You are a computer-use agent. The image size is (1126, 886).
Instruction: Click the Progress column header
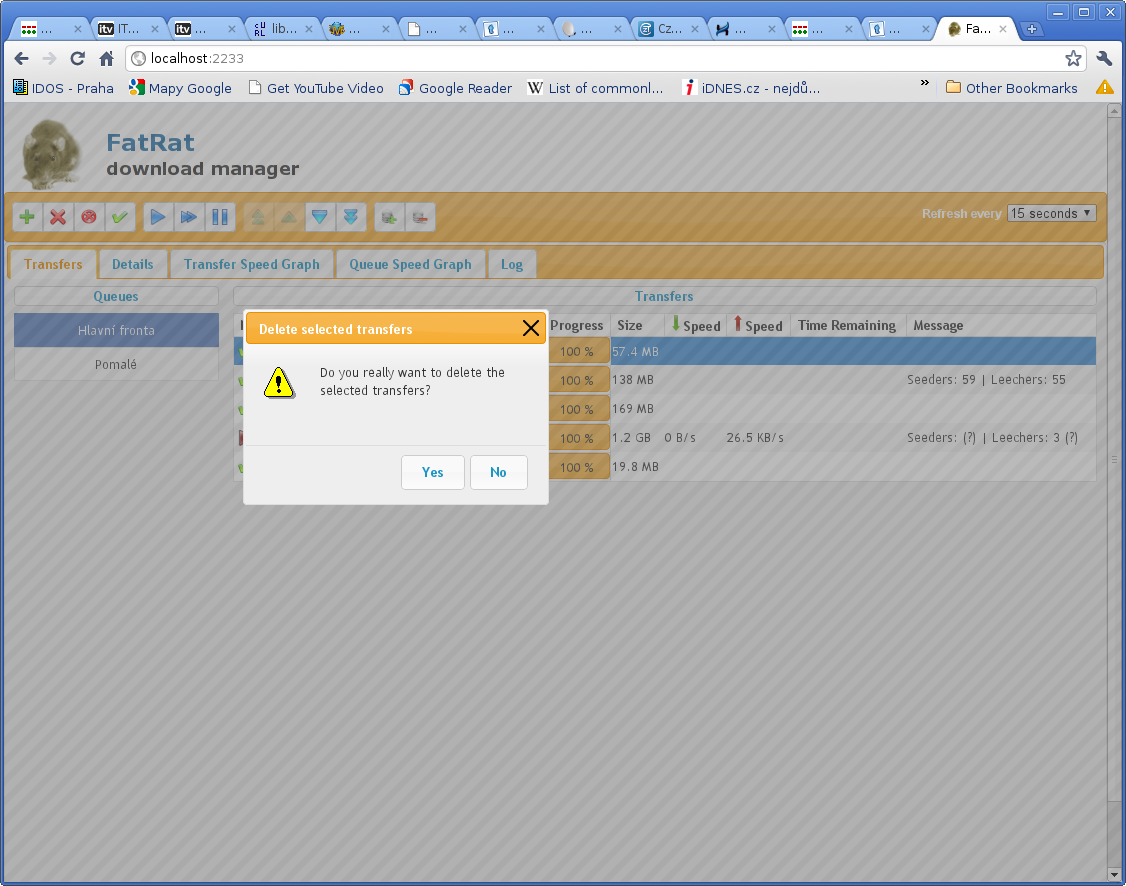[x=577, y=325]
